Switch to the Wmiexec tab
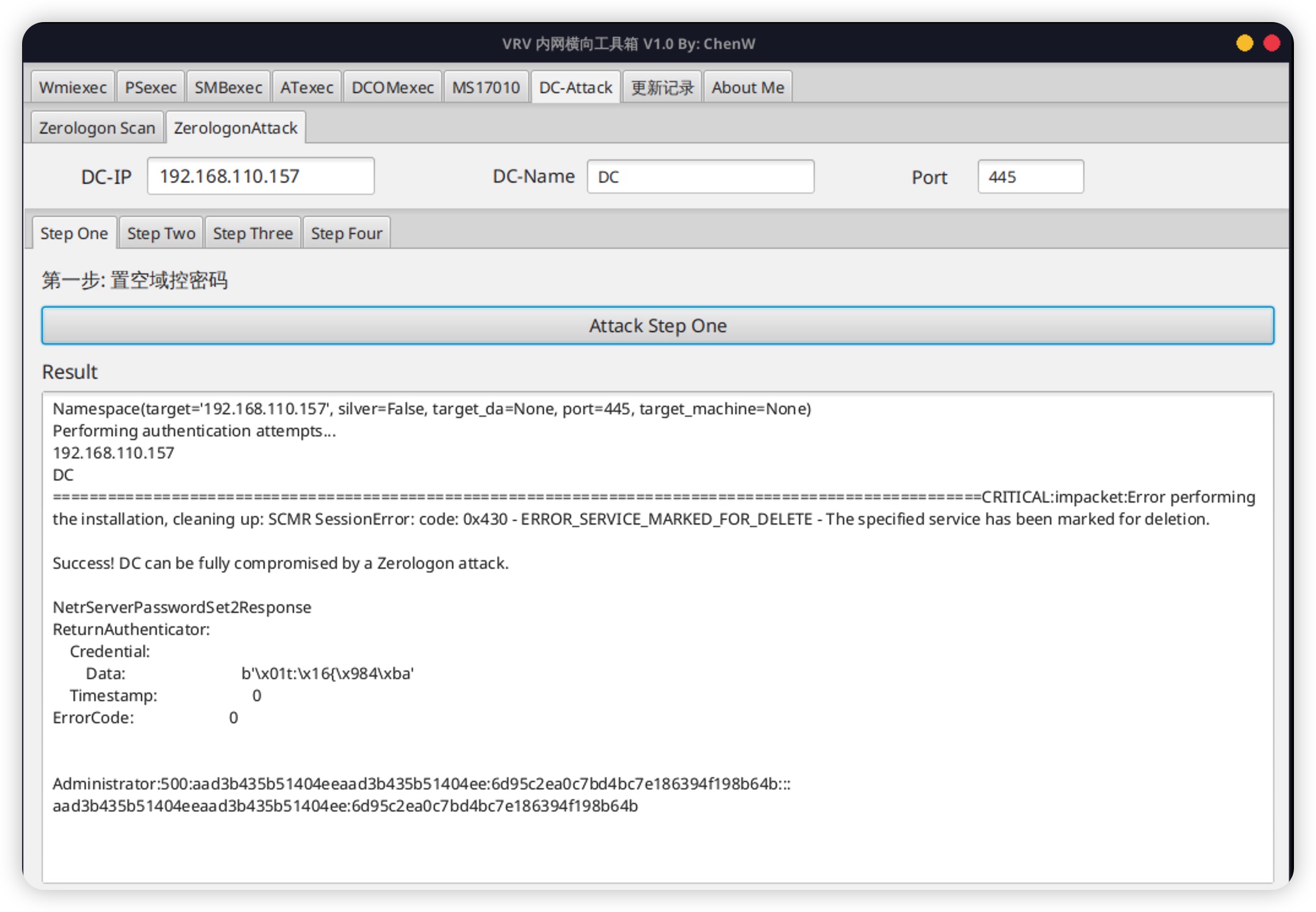This screenshot has width=1316, height=912. 72,88
